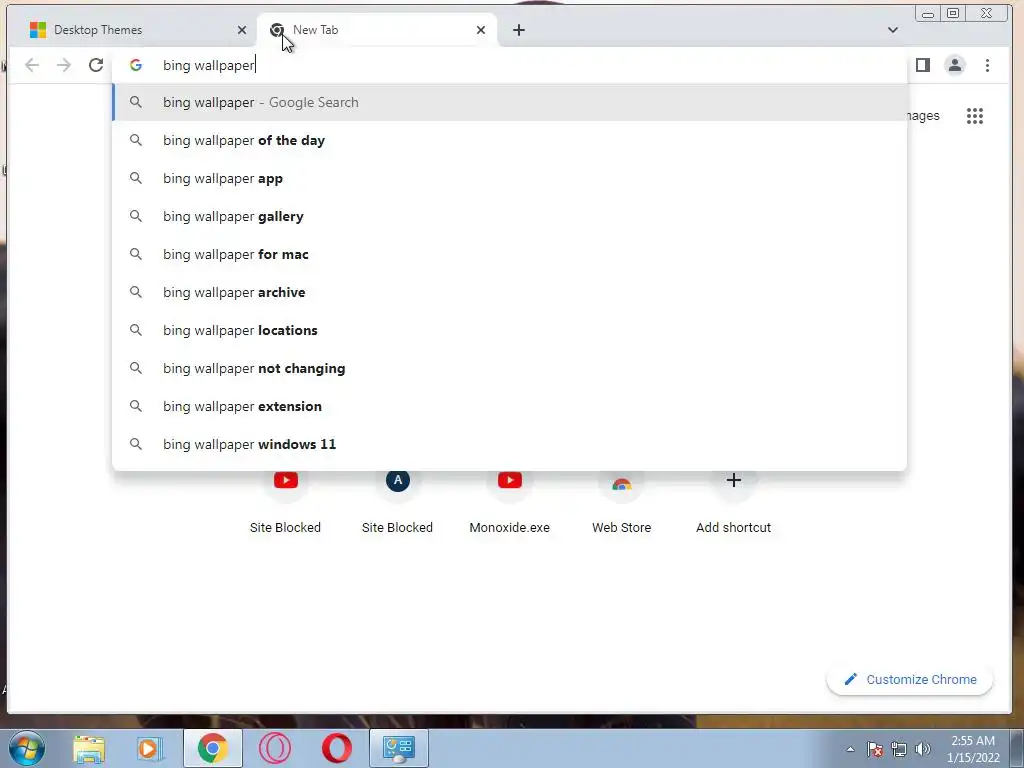Viewport: 1024px width, 768px height.
Task: Launch Windows Media Player from taskbar
Action: point(150,748)
